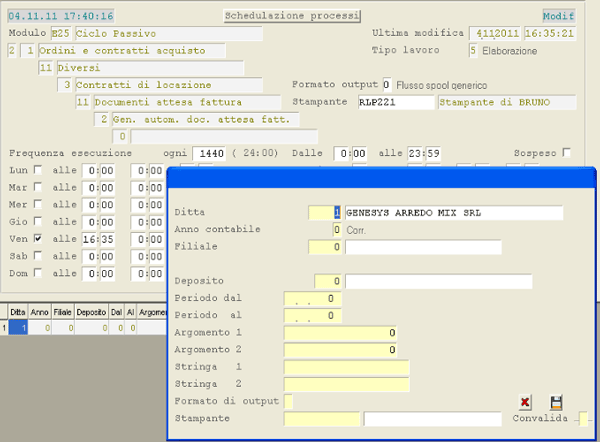Select the Deposito code field
This screenshot has height=442, width=600.
click(329, 281)
